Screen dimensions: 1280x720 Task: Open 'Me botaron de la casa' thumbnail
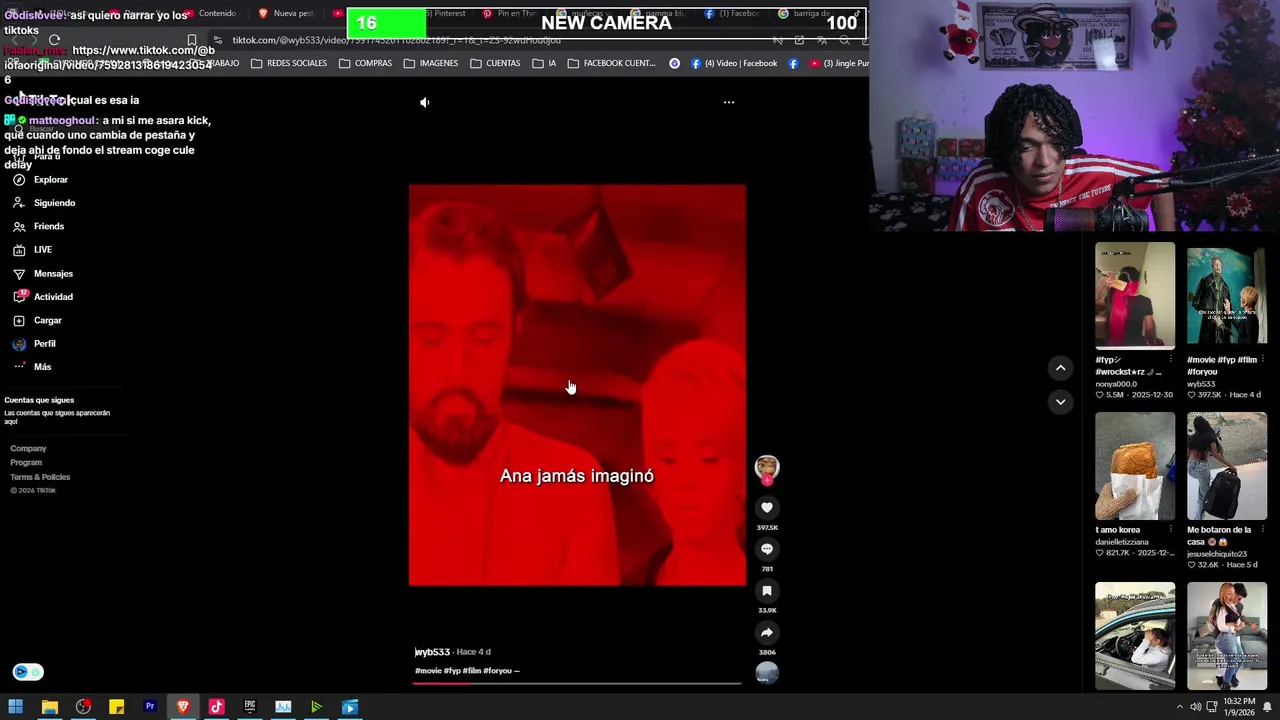click(1227, 466)
